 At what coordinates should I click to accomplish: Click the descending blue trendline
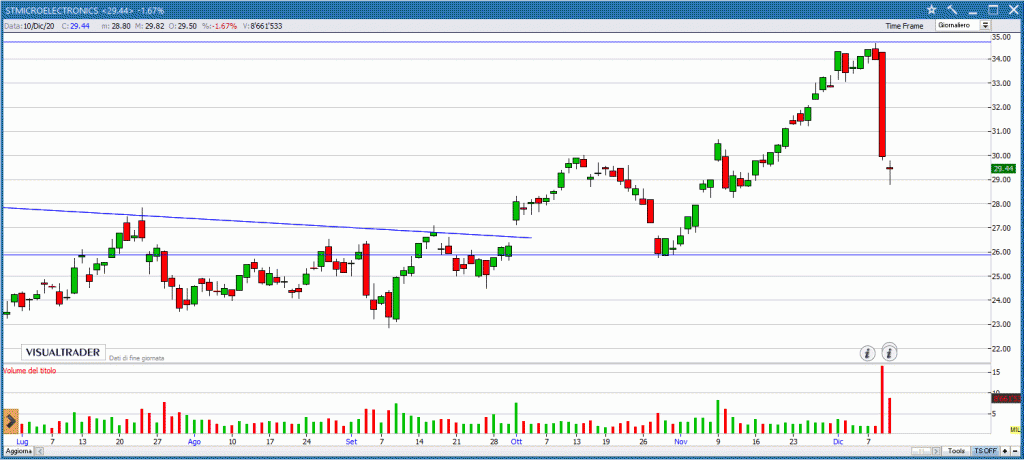tap(266, 223)
